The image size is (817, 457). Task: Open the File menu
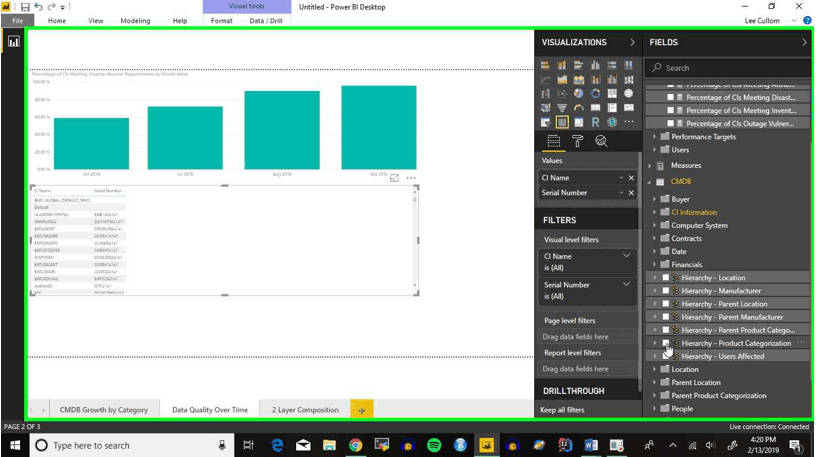click(x=18, y=21)
